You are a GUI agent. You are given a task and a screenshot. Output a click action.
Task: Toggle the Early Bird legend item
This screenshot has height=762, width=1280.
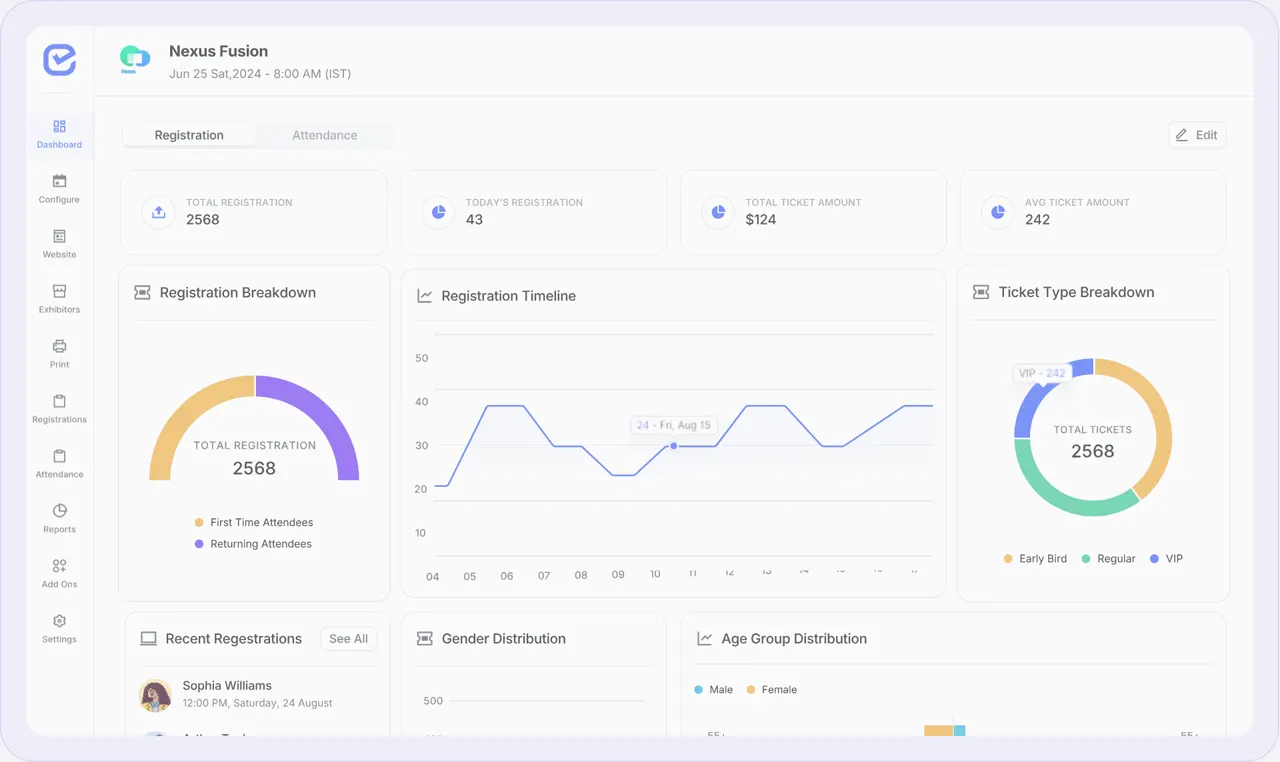1036,559
